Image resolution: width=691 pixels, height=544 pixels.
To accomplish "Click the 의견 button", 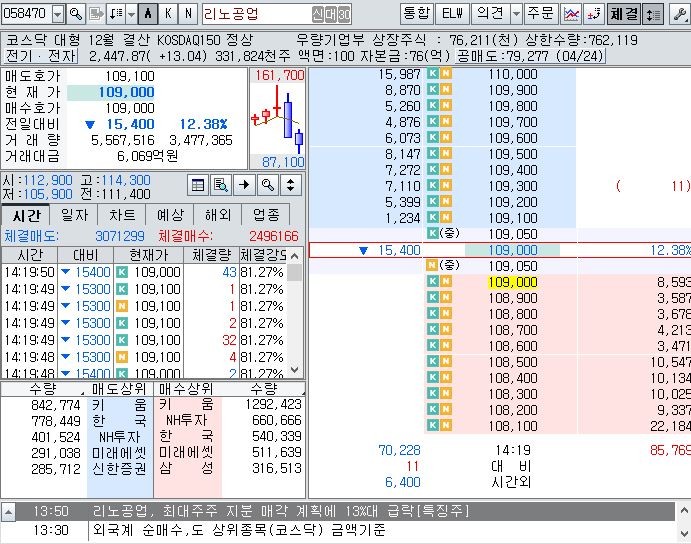I will pyautogui.click(x=490, y=14).
